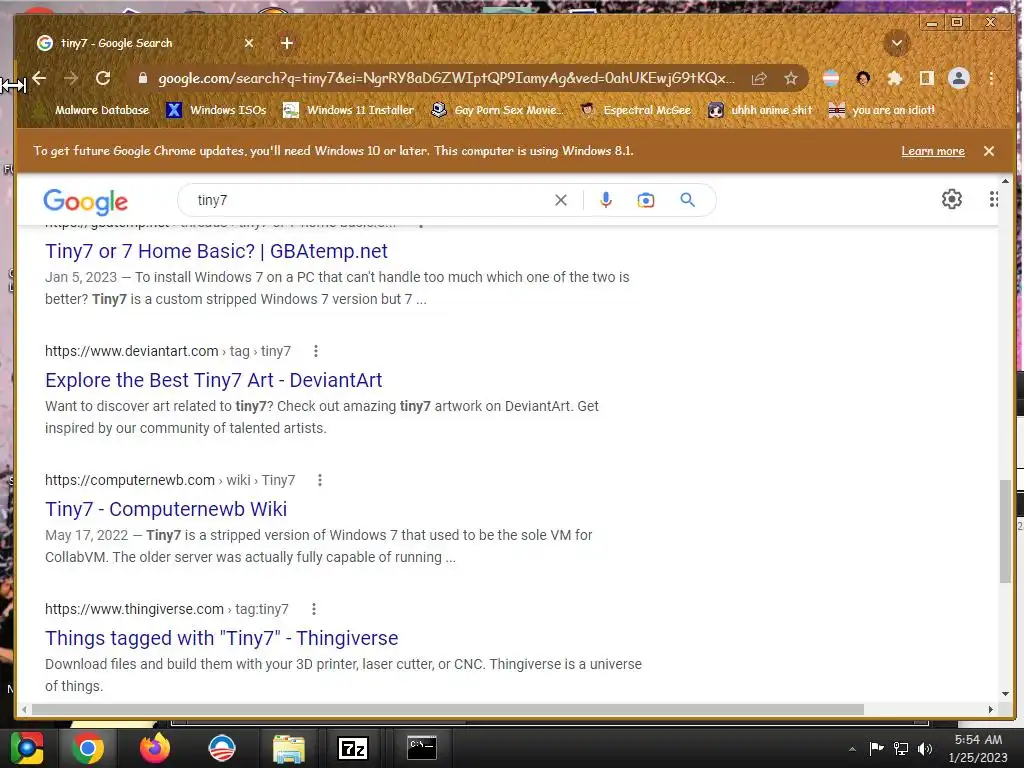1024x768 pixels.
Task: Open more options for the computernewb.com result
Action: 319,481
